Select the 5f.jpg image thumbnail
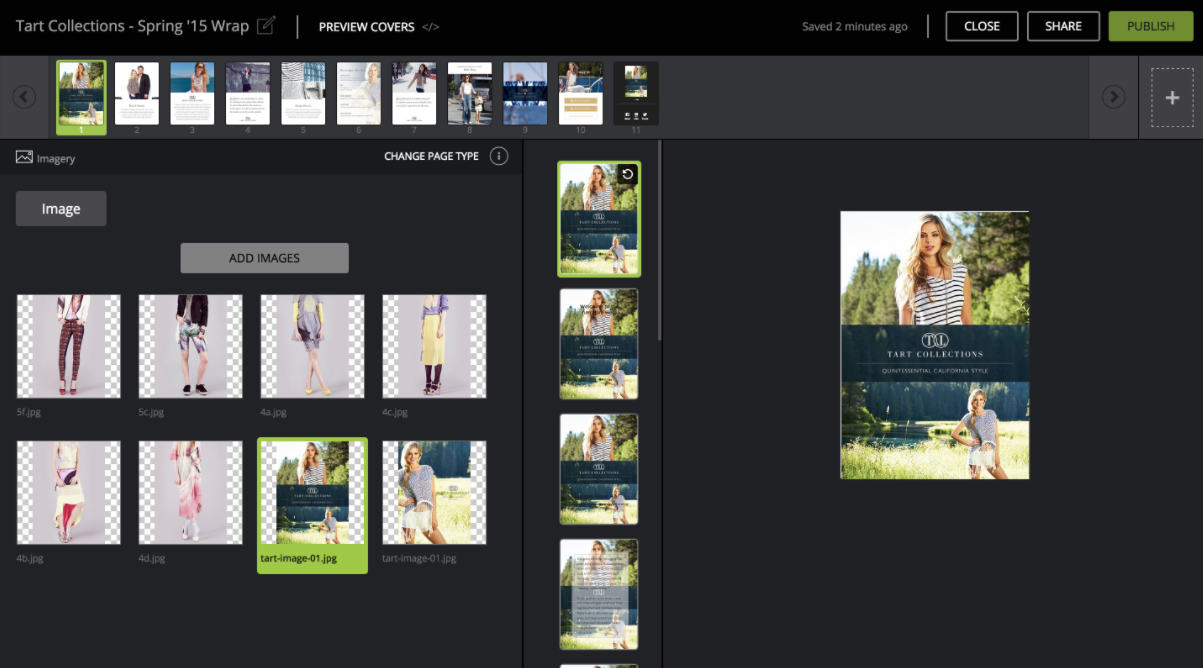The width and height of the screenshot is (1203, 668). click(69, 346)
